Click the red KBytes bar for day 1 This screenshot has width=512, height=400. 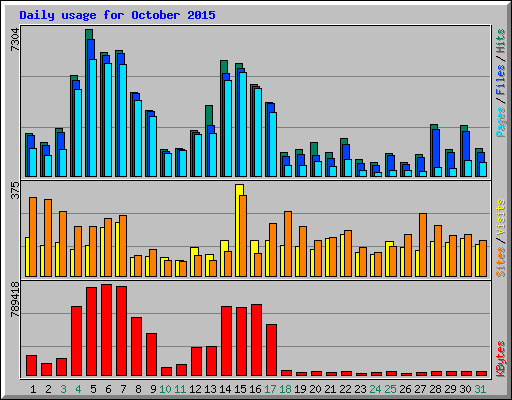31,365
